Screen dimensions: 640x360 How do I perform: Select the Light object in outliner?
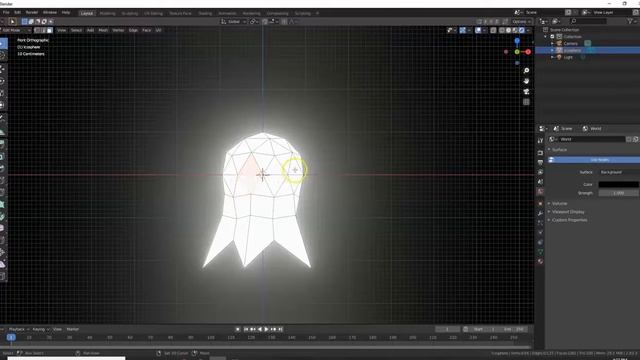click(x=568, y=58)
